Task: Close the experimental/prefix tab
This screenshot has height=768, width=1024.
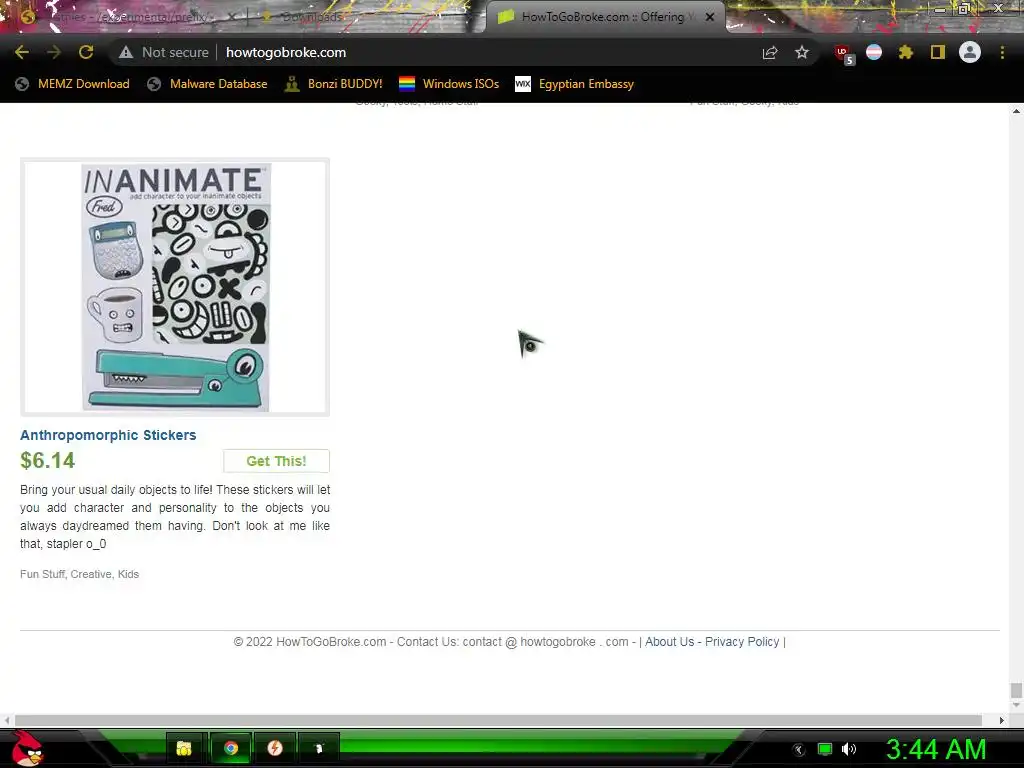Action: [x=231, y=17]
